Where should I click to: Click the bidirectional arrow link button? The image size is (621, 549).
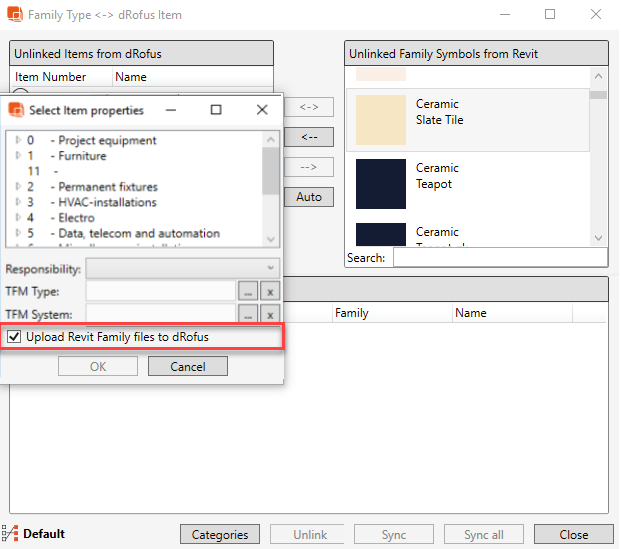309,106
